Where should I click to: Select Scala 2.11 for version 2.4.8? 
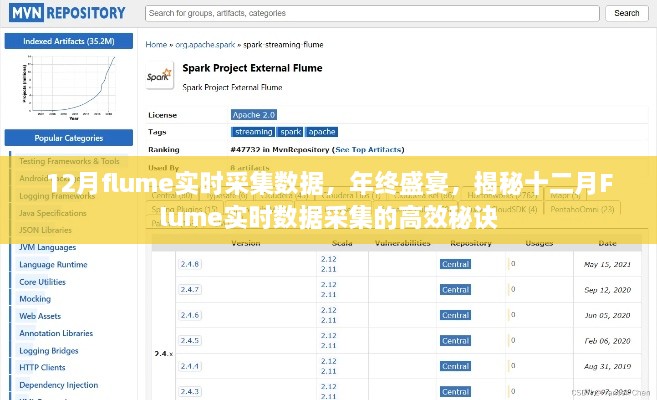pos(329,269)
